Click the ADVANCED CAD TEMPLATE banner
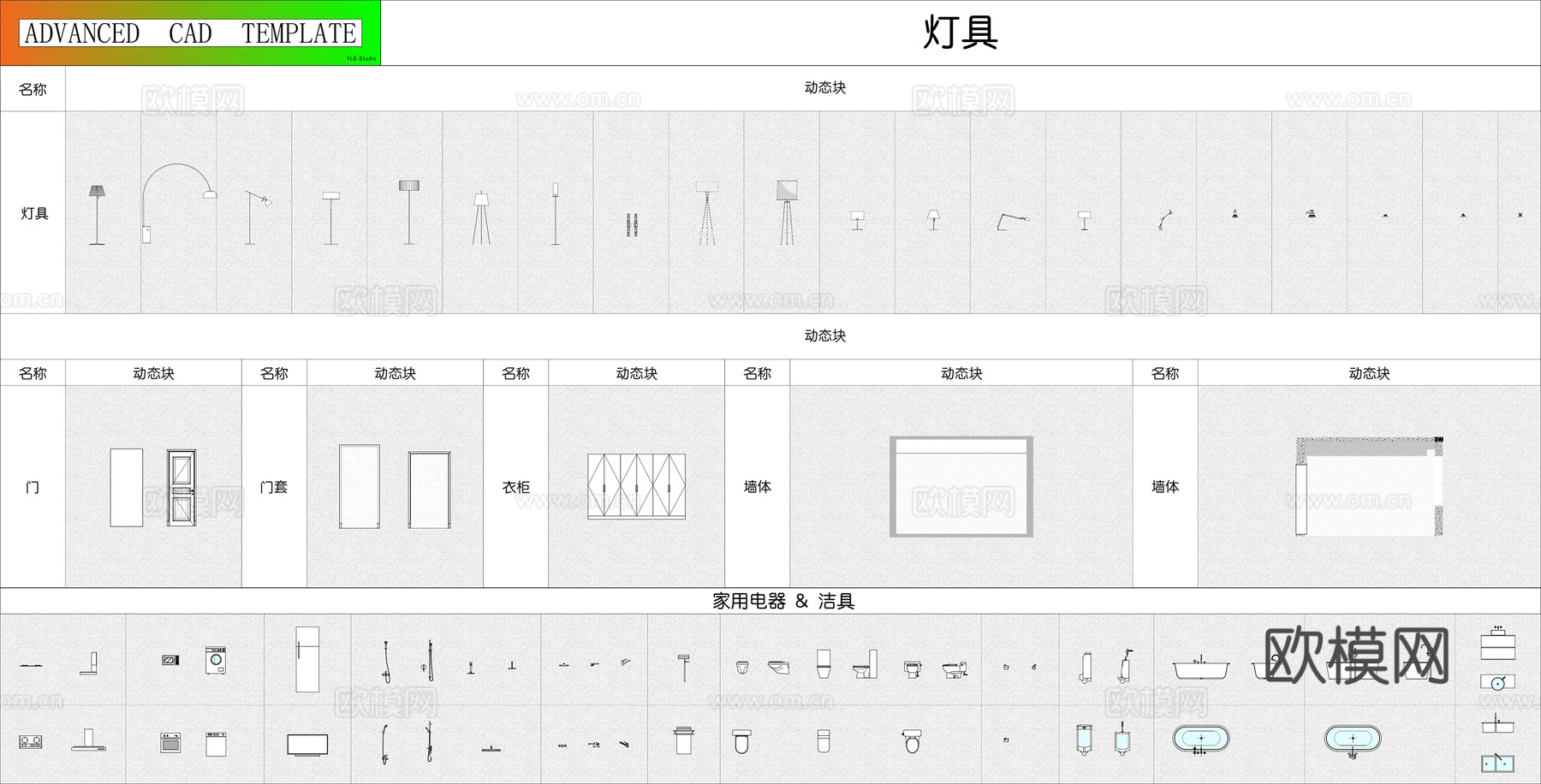The image size is (1541, 784). (x=188, y=34)
